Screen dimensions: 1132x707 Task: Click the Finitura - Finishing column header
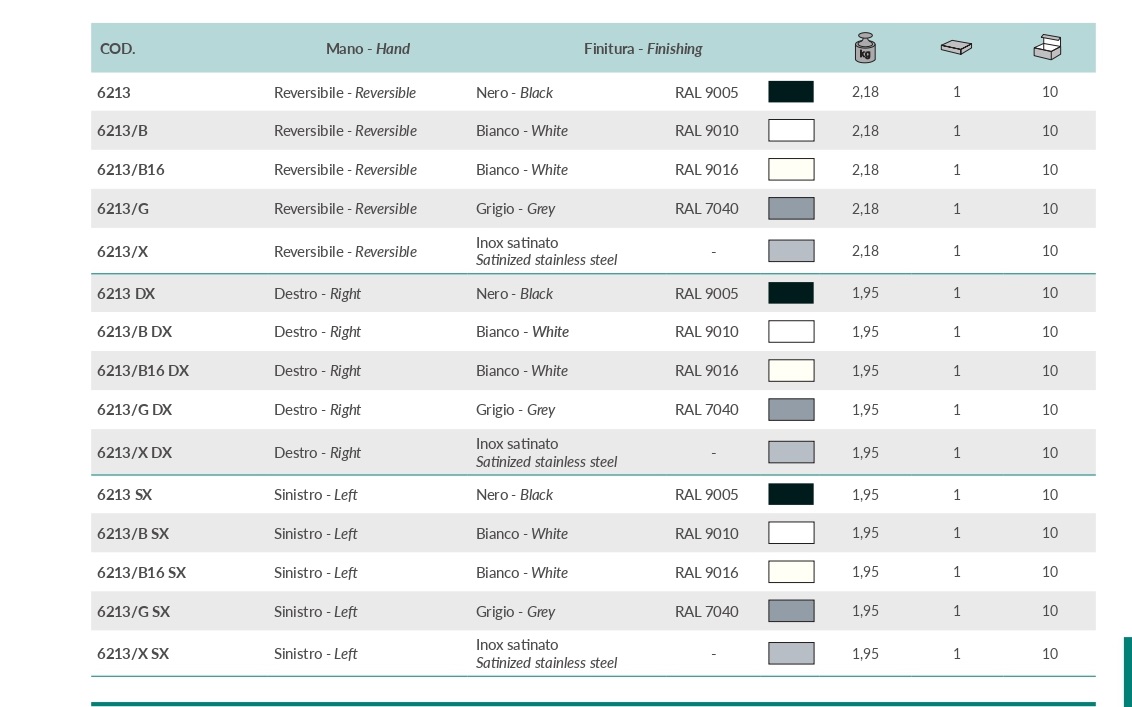coord(643,49)
